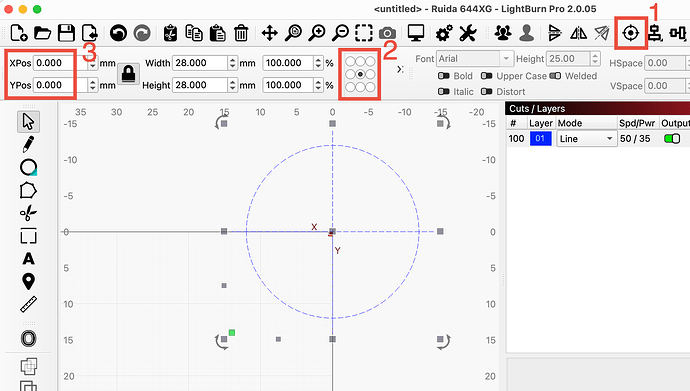
Task: Open Settings with the gears icon
Action: click(444, 33)
